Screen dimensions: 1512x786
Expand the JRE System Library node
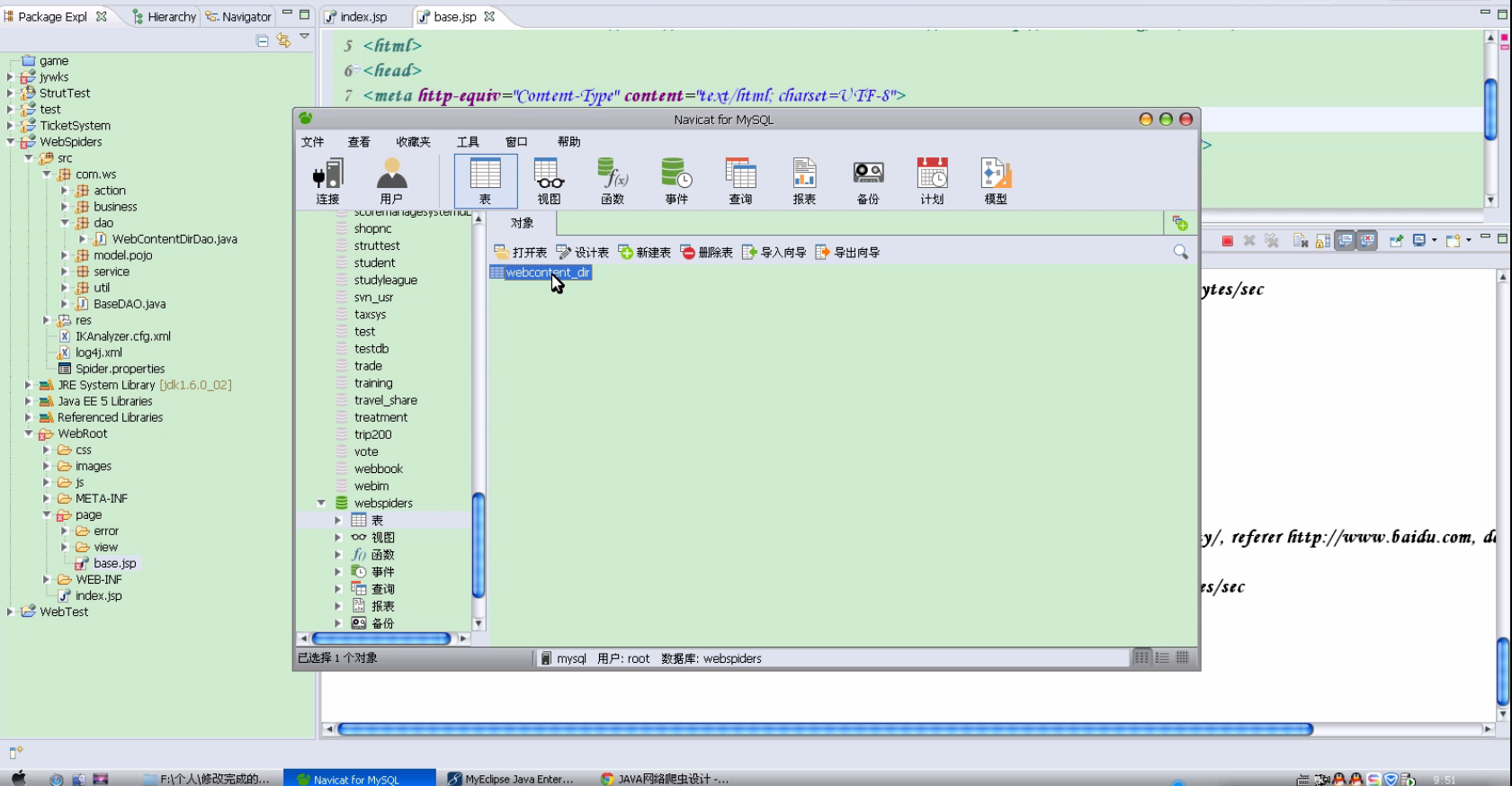(29, 385)
